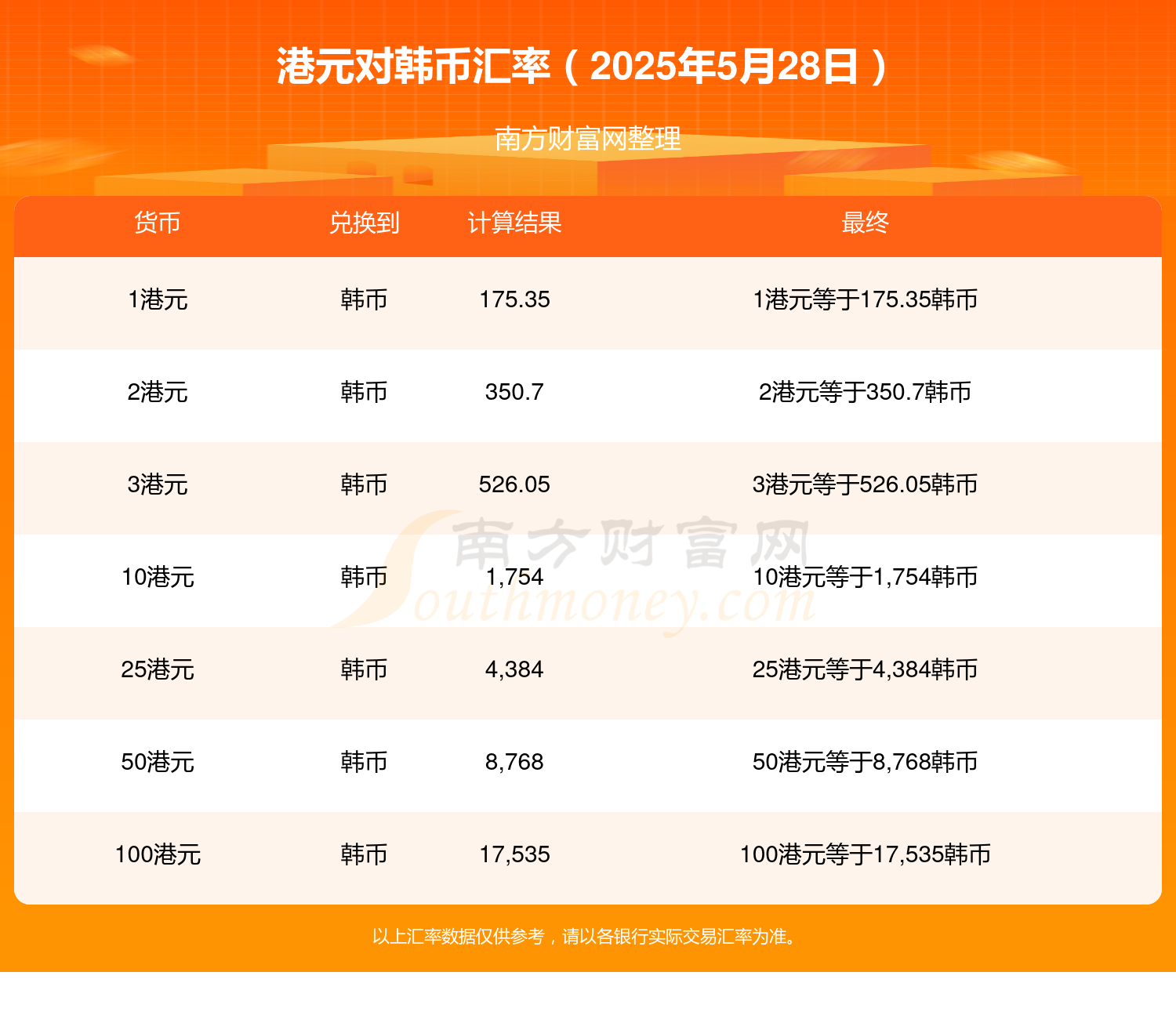Click the value 8,768
The width and height of the screenshot is (1176, 1019).
coord(514,762)
